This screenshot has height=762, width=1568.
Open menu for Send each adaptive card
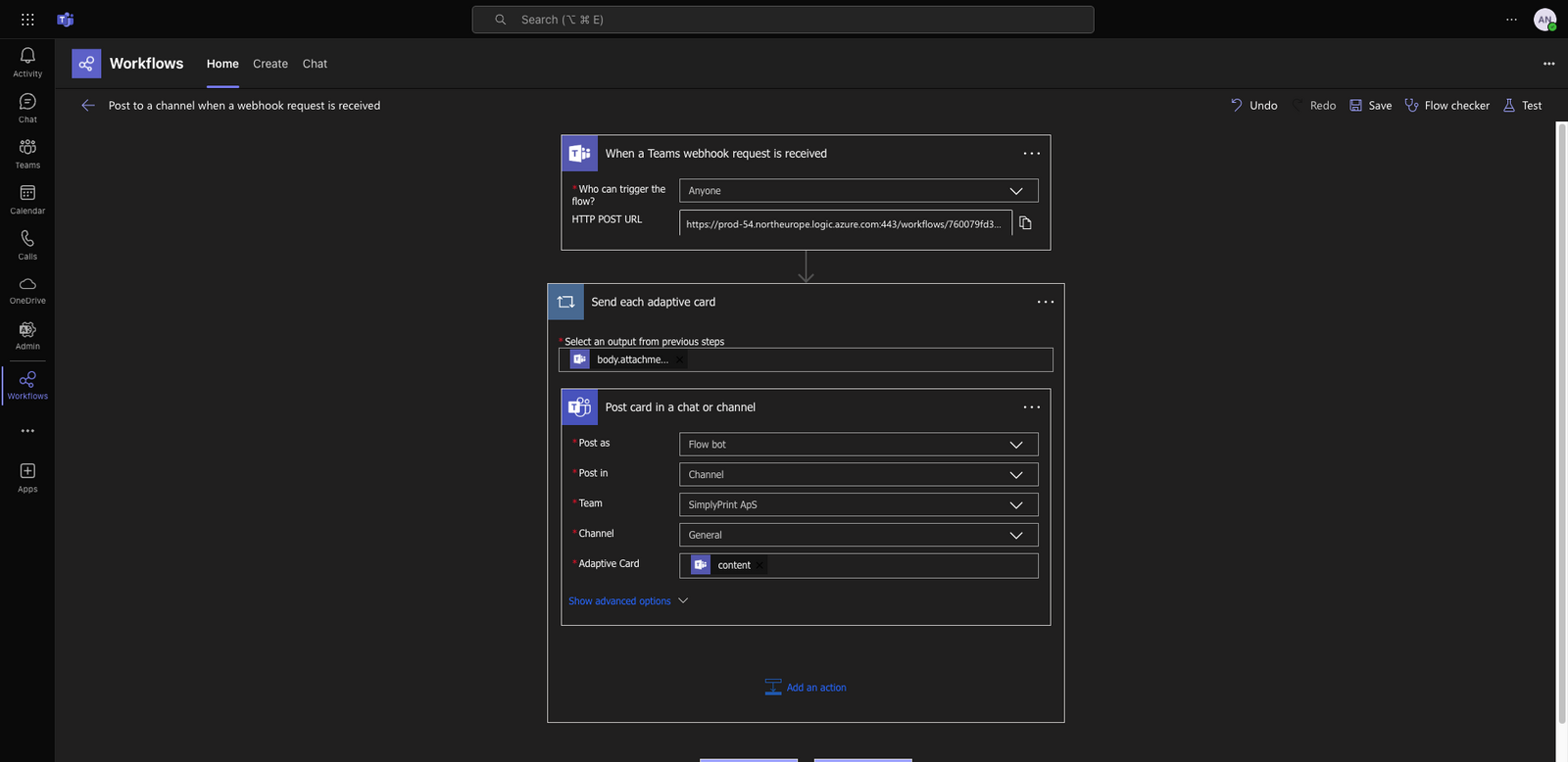[x=1046, y=302]
